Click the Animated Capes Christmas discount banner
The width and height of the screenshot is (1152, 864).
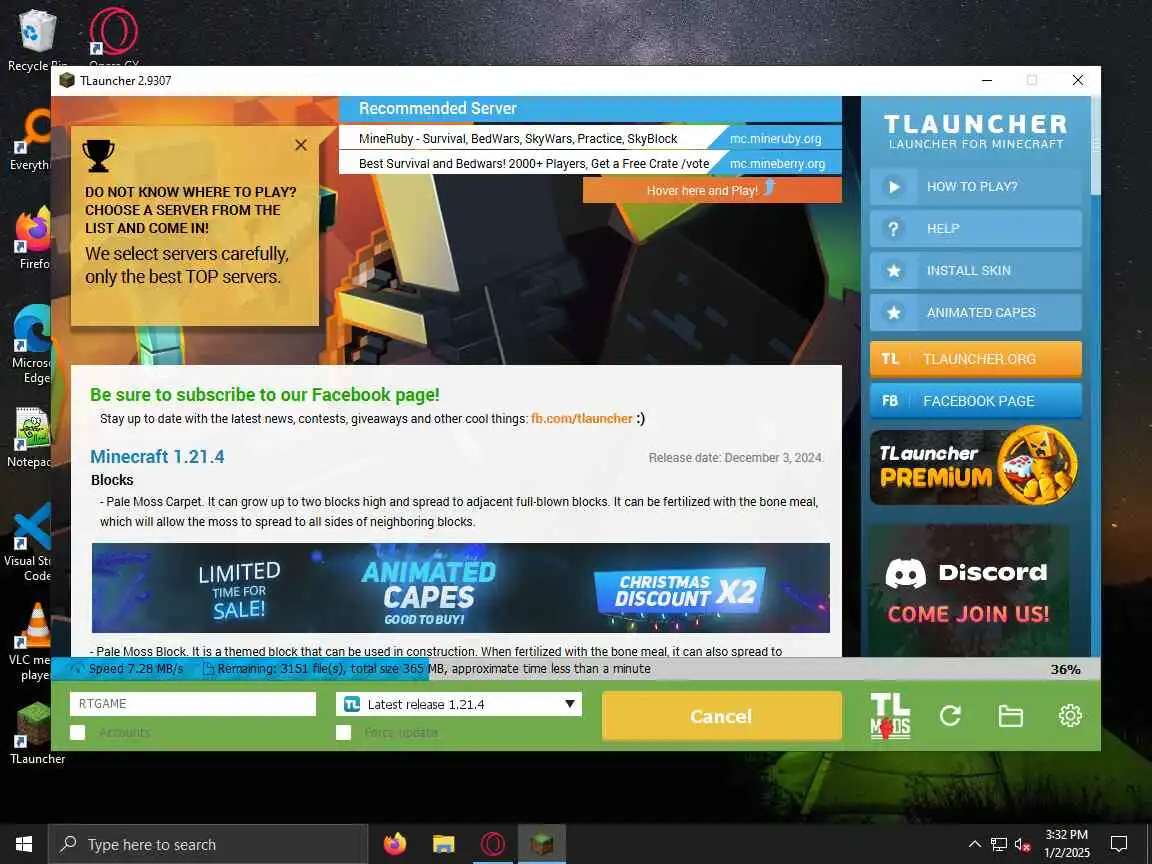click(461, 588)
